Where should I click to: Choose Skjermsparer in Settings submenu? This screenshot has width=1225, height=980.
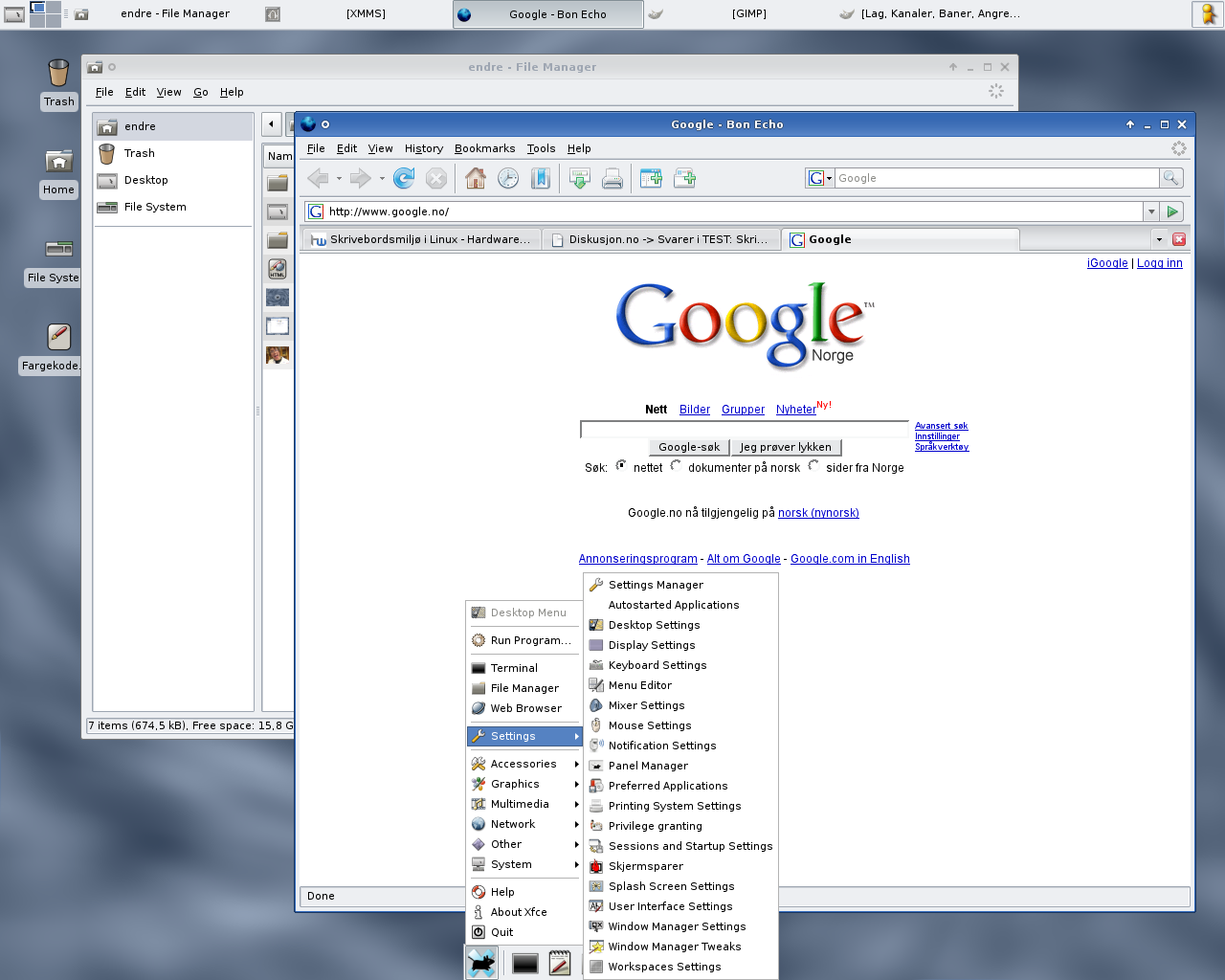click(x=680, y=866)
